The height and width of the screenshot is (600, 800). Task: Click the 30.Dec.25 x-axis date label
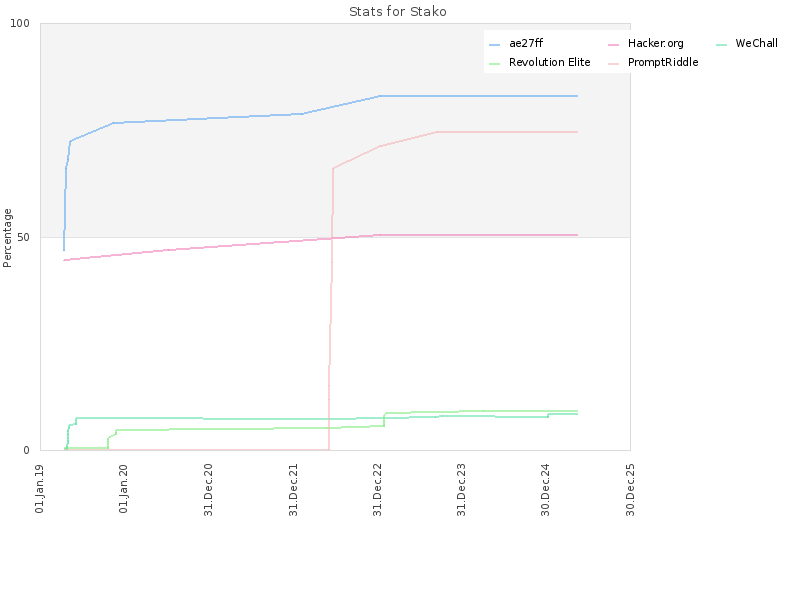tap(631, 490)
